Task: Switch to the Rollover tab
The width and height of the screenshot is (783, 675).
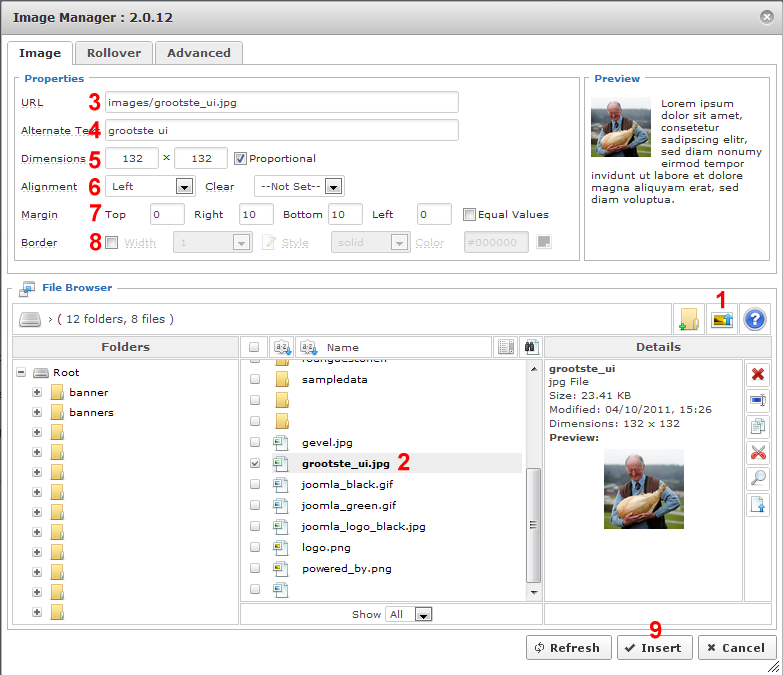Action: pyautogui.click(x=114, y=53)
